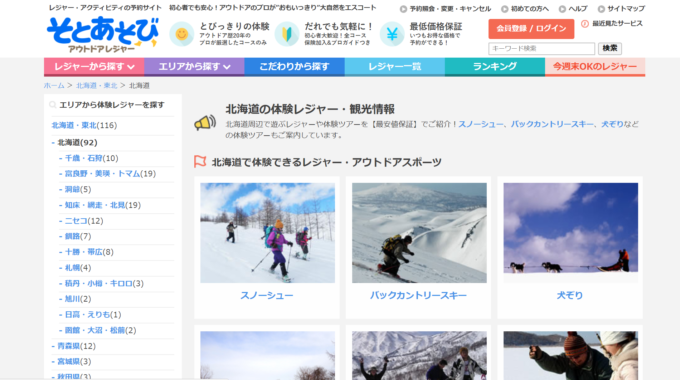Screen dimensions: 680x380
Task: Click バックカントリースキー link in the description
Action: 552,124
